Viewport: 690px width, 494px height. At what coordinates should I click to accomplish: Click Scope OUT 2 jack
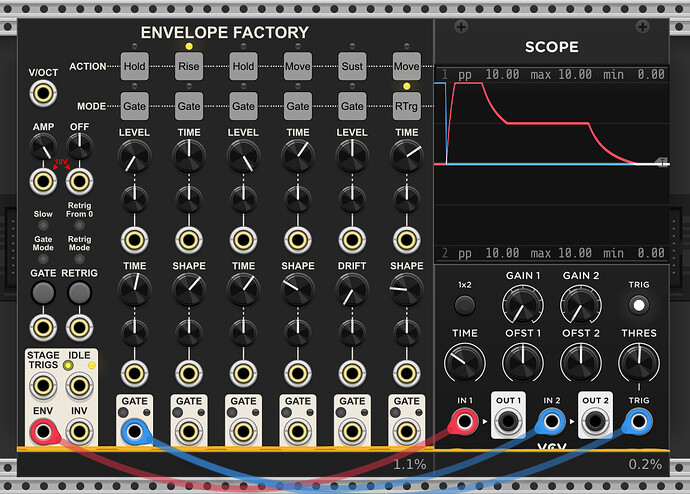point(595,421)
